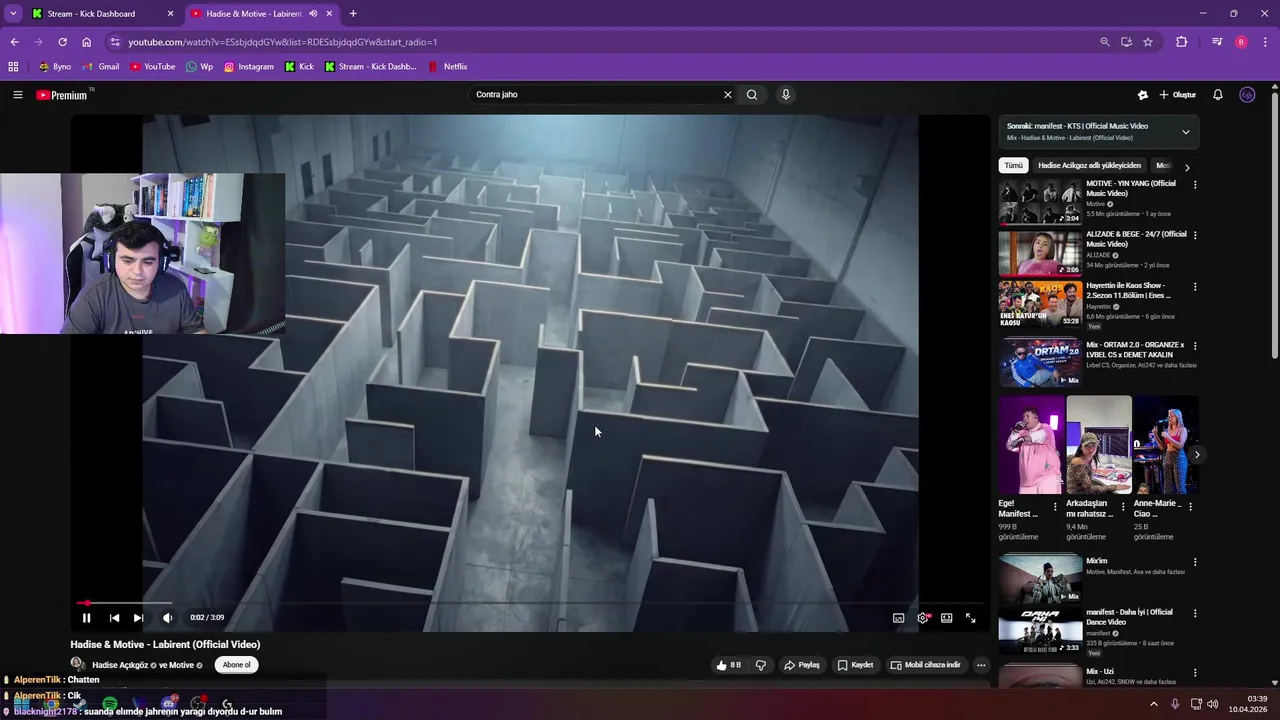Image resolution: width=1280 pixels, height=720 pixels.
Task: Open the tab search dropdown
Action: 13,14
